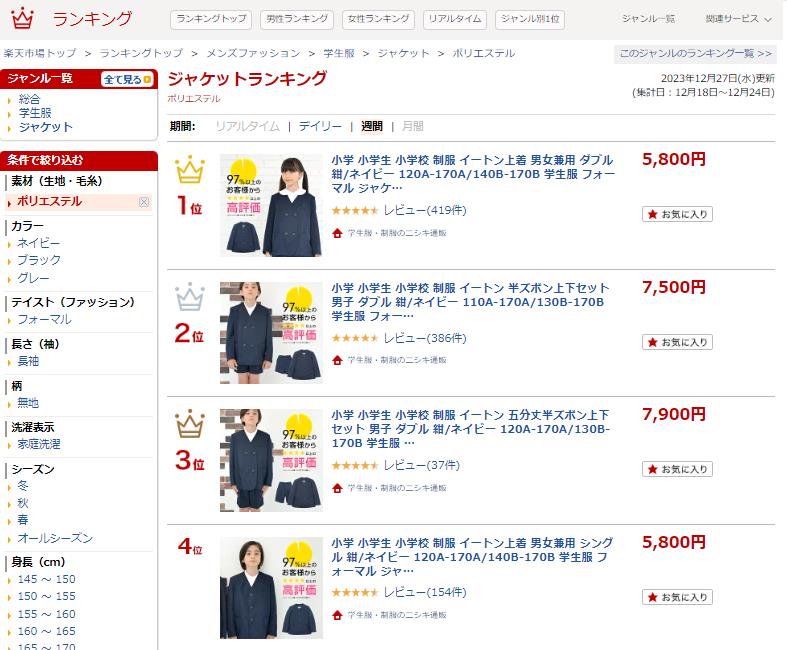
Task: Click the star ratings of the 419-review item
Action: [354, 210]
